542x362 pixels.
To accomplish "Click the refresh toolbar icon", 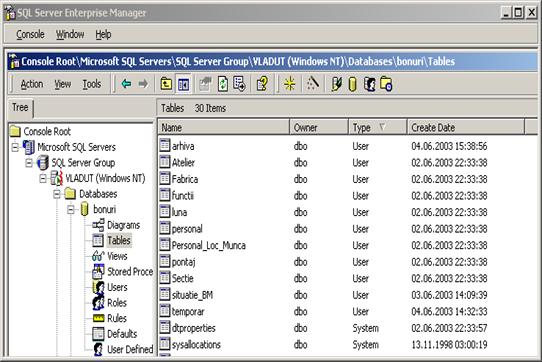I will tap(223, 84).
